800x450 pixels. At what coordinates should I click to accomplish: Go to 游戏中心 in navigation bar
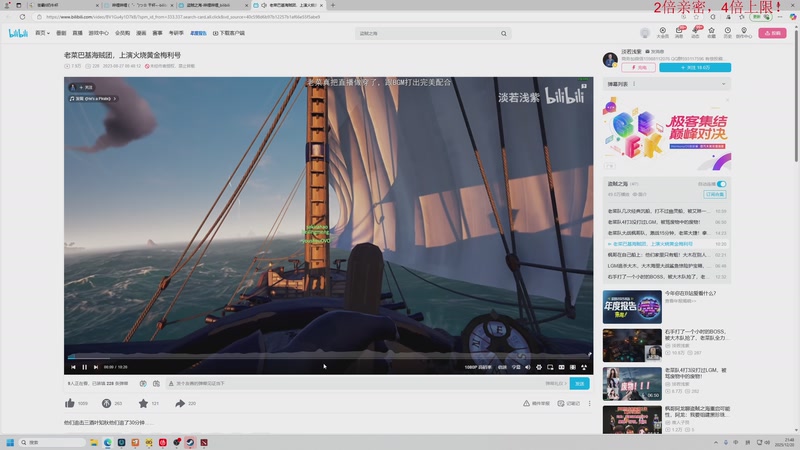98,33
